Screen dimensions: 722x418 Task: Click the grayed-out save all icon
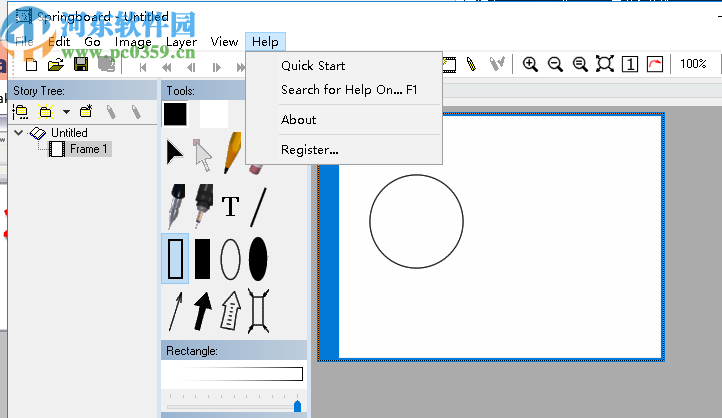(x=106, y=64)
